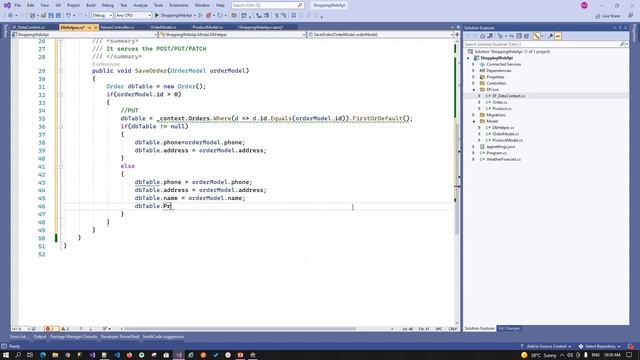Click the Save All disks icon

(x=58, y=15)
